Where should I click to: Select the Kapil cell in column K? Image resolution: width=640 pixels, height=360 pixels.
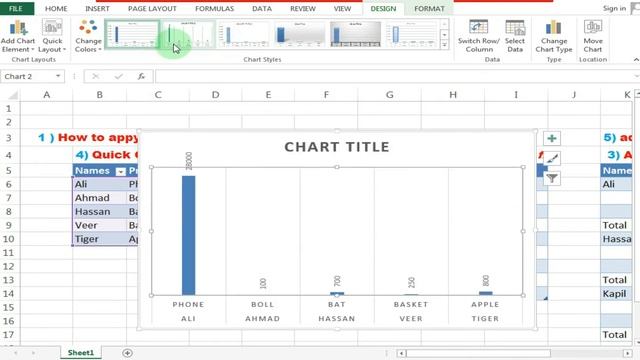pos(616,293)
